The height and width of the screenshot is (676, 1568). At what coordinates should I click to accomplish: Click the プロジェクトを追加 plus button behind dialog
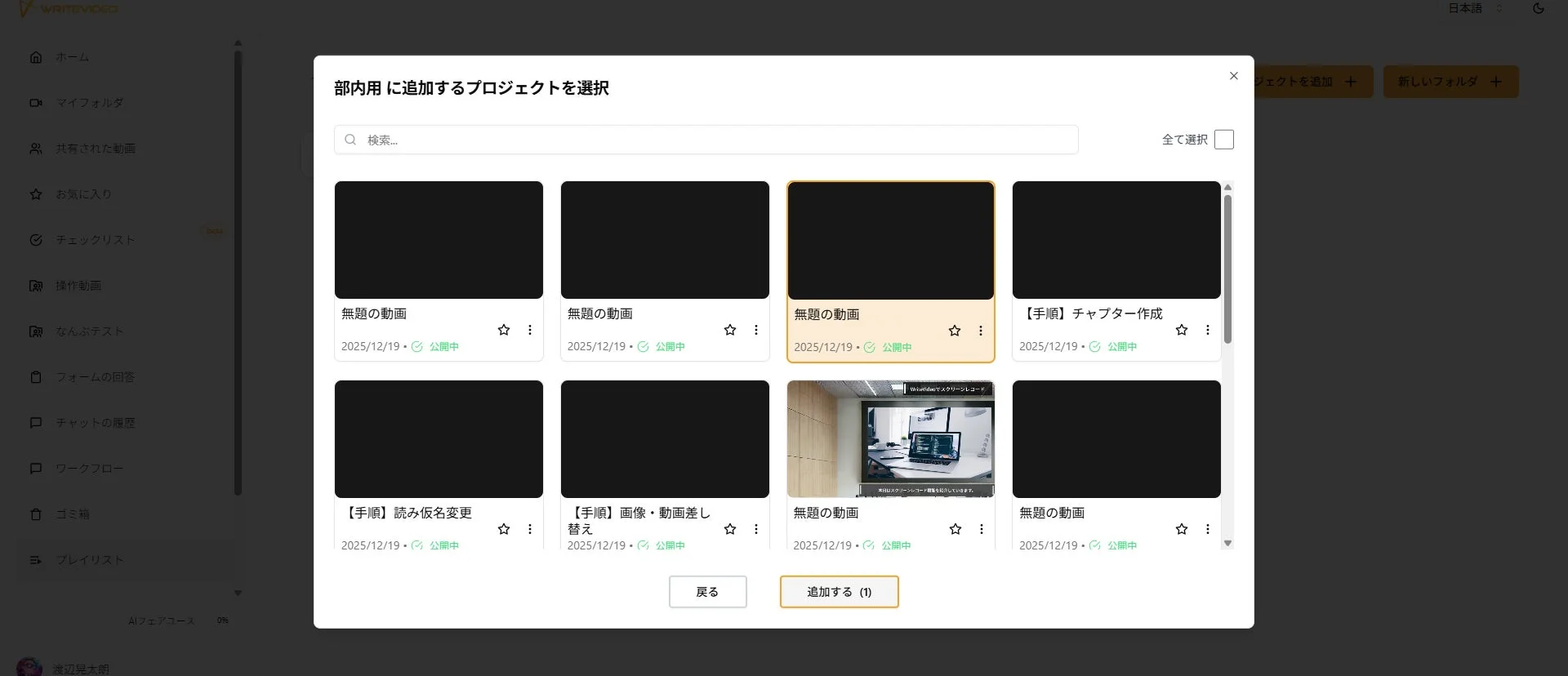tap(1313, 82)
